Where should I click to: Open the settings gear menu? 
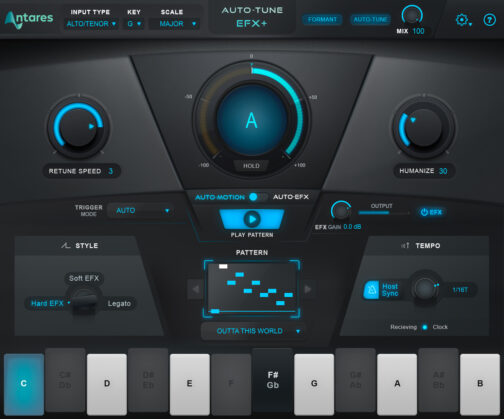tap(463, 20)
